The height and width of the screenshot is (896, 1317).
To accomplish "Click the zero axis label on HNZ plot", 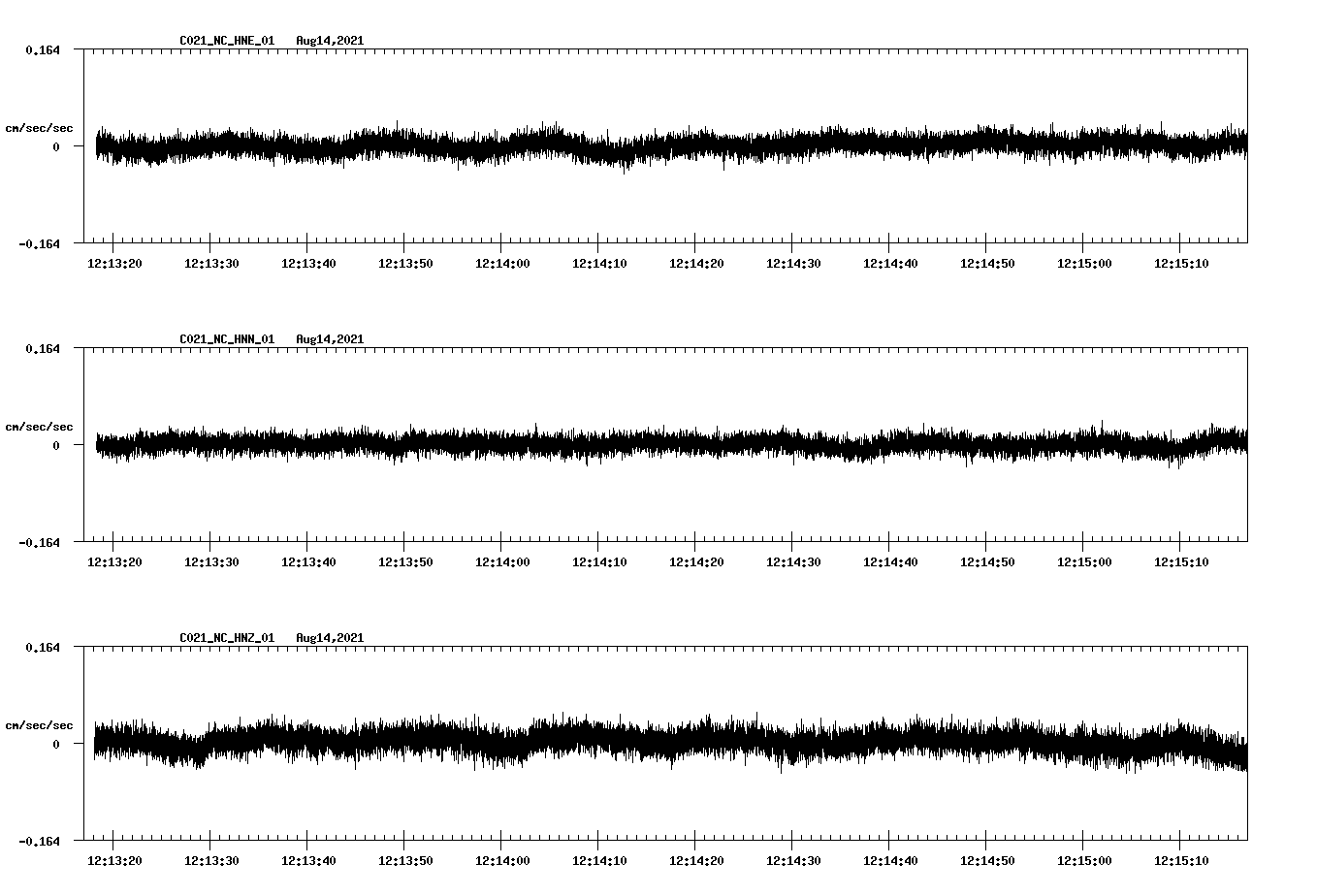I will (56, 744).
